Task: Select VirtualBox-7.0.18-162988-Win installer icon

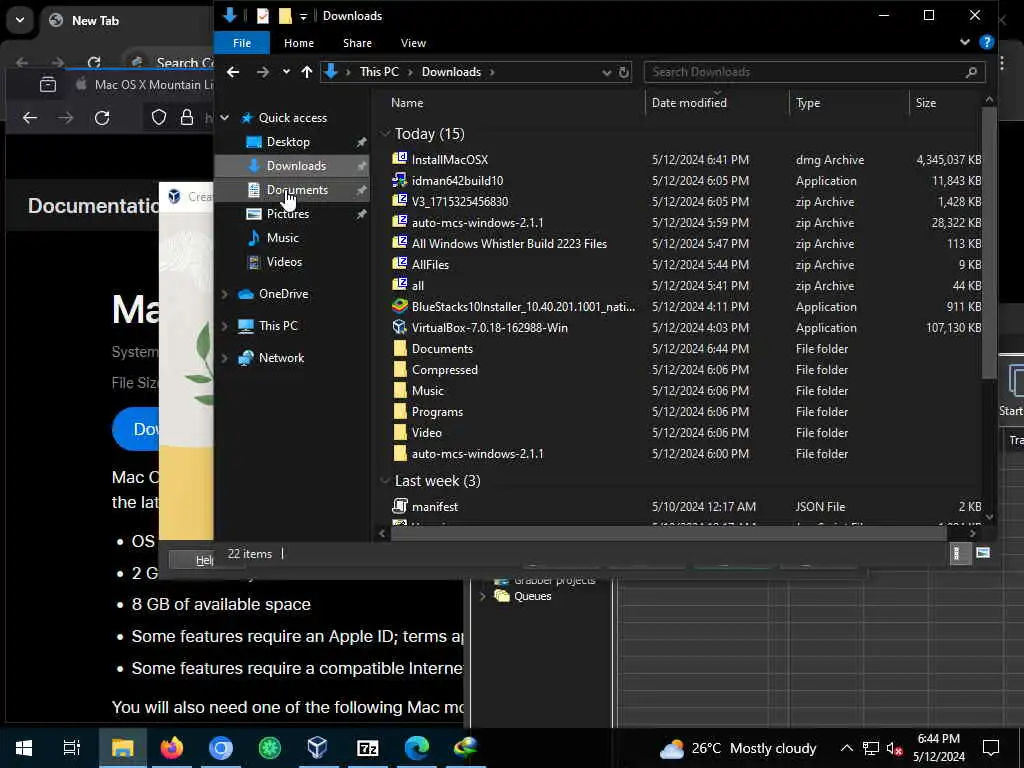Action: [399, 327]
